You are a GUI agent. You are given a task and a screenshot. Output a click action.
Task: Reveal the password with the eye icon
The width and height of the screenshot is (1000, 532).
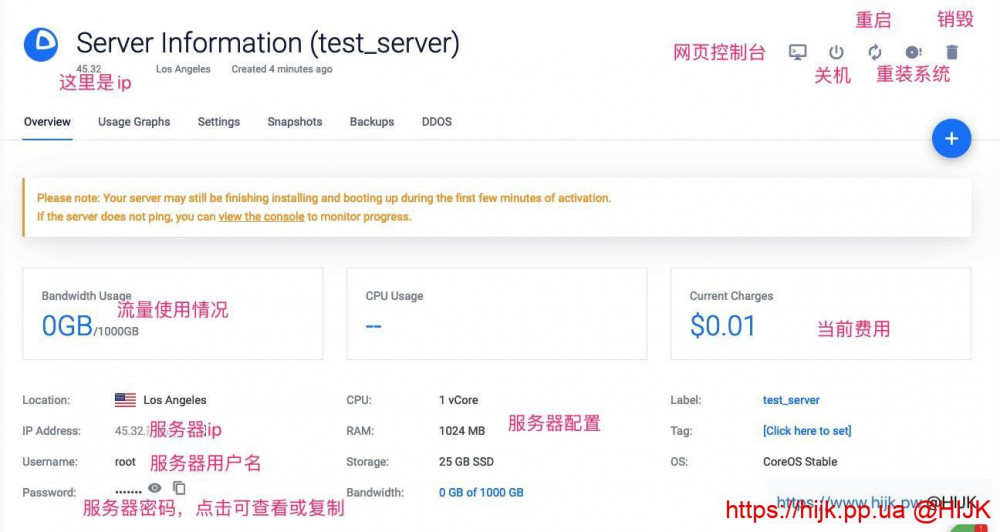click(155, 488)
